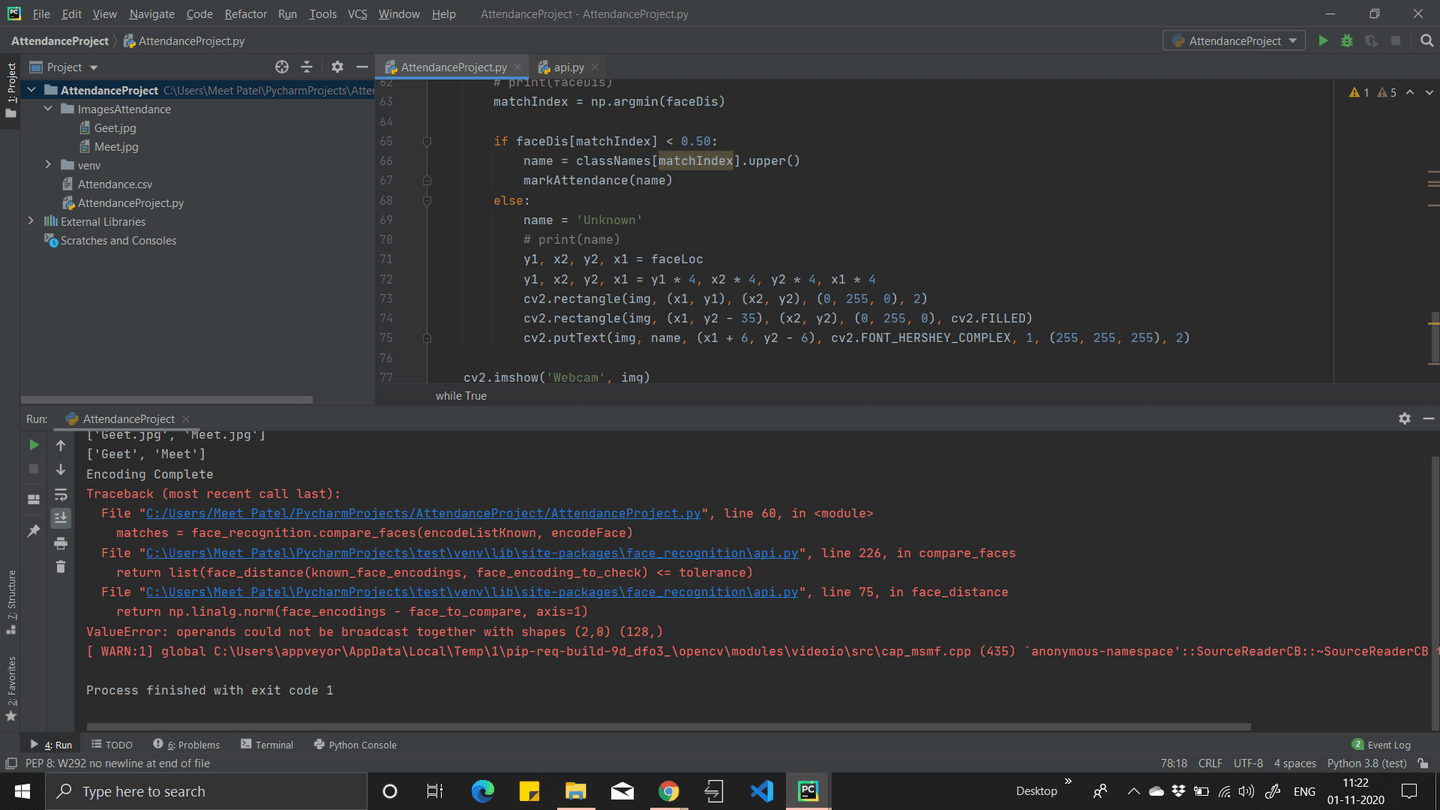Select Attendance.csv in project tree

click(x=107, y=184)
